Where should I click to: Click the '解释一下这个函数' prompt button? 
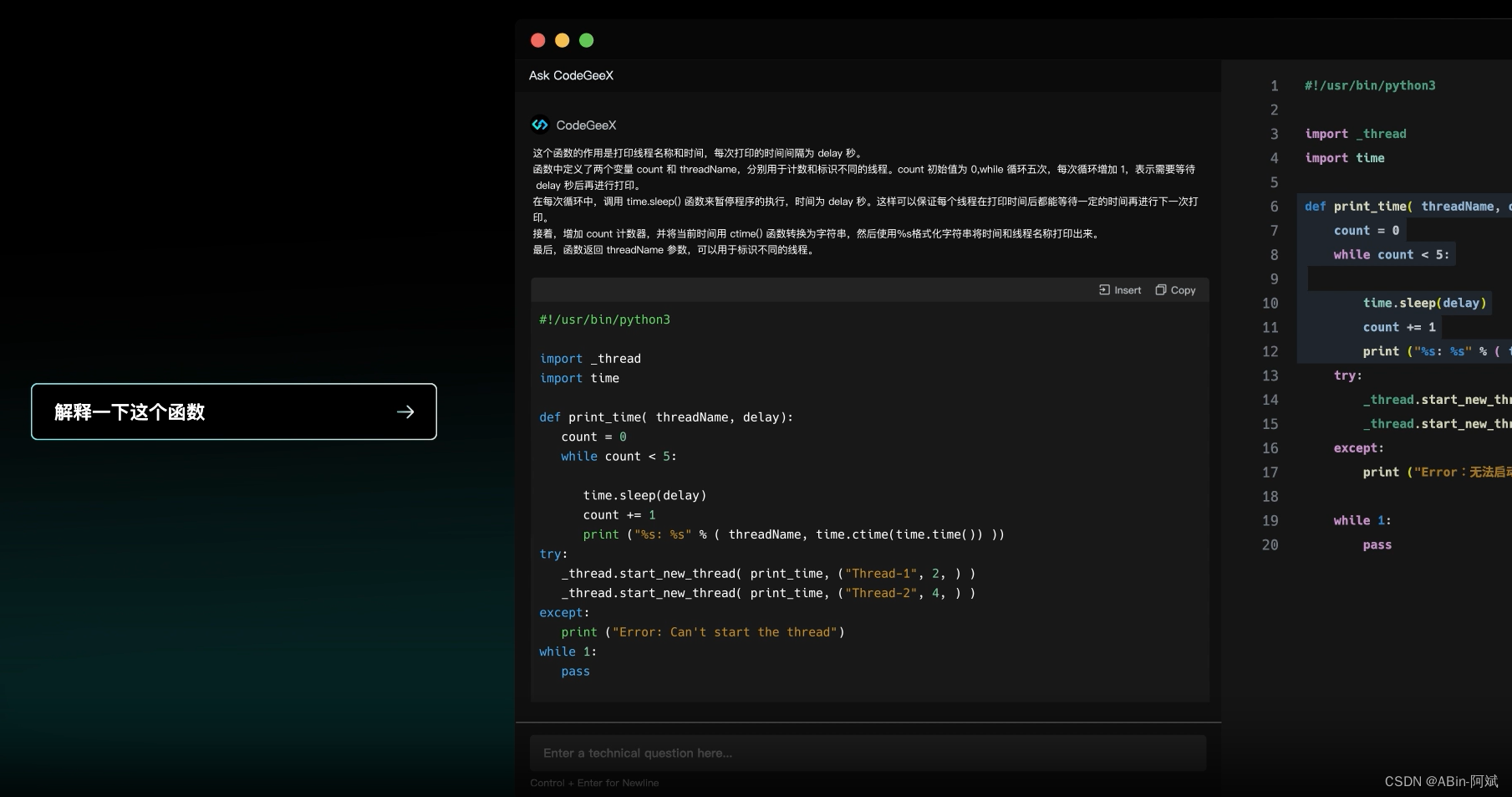pos(234,411)
